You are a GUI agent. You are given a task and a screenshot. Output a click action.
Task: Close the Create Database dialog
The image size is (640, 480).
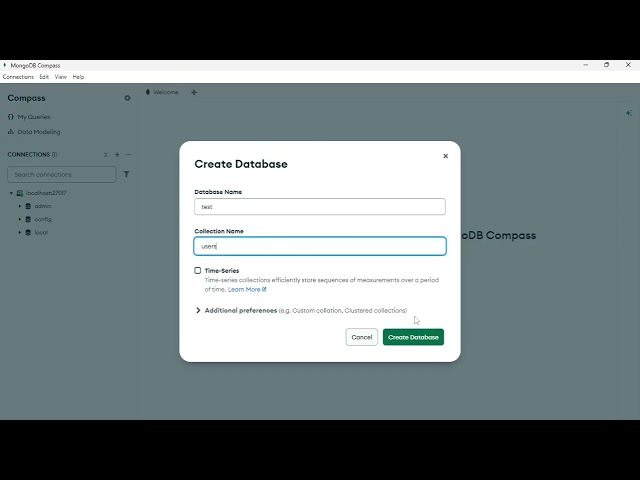pyautogui.click(x=445, y=156)
